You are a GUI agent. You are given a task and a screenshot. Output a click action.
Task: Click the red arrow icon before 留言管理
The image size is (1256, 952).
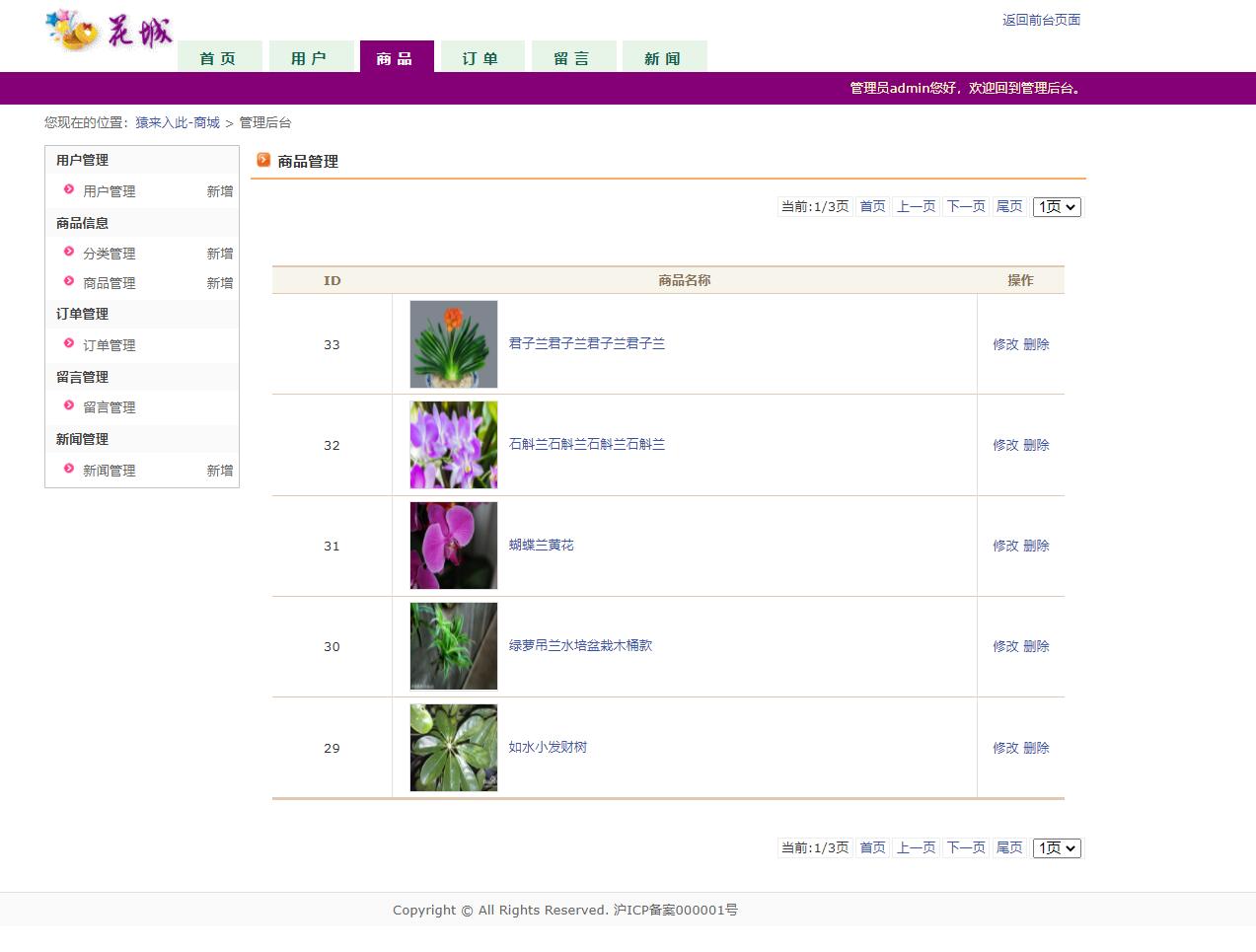click(x=68, y=406)
